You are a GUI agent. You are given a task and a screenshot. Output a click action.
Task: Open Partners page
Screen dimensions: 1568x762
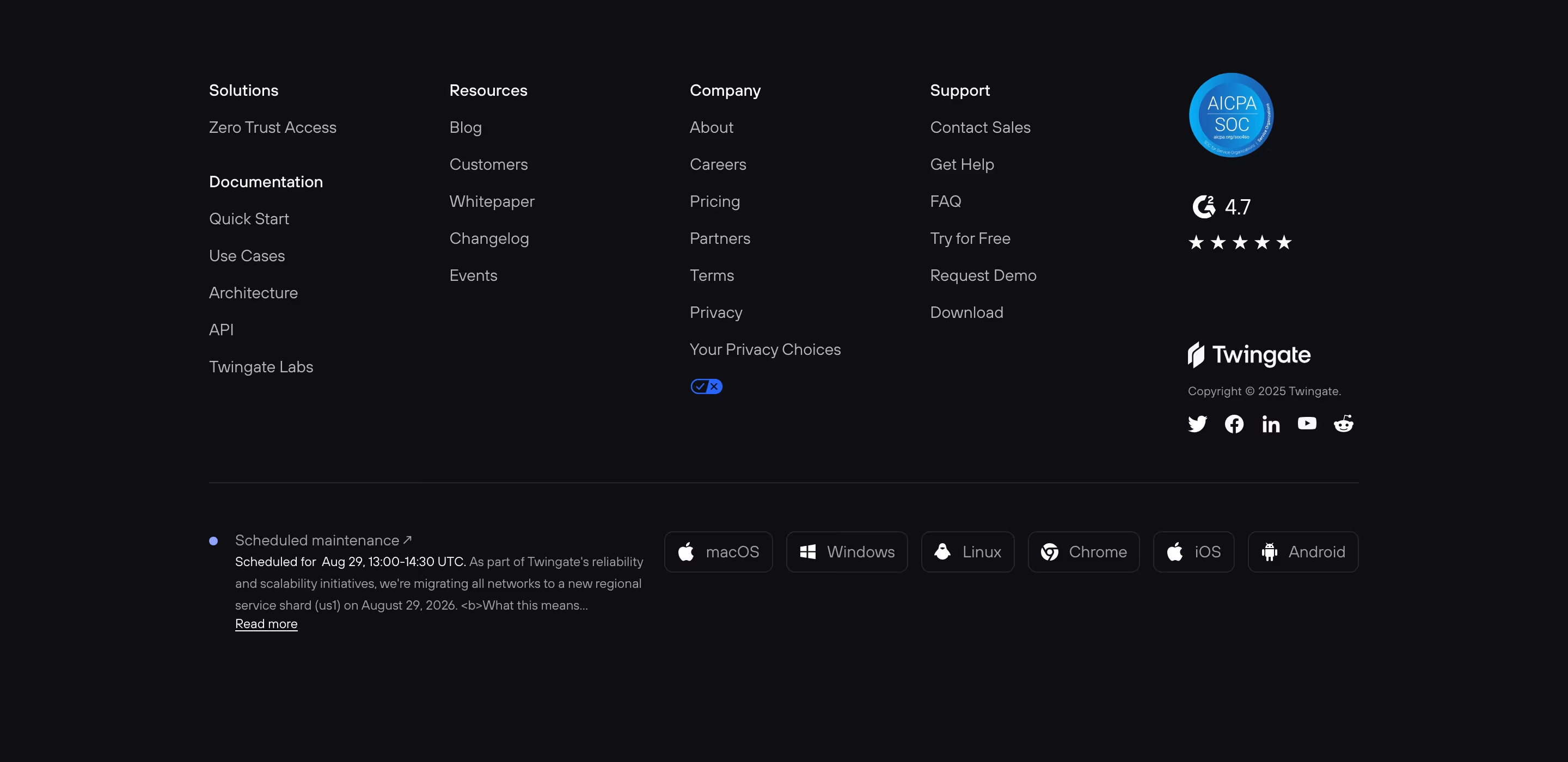(720, 238)
